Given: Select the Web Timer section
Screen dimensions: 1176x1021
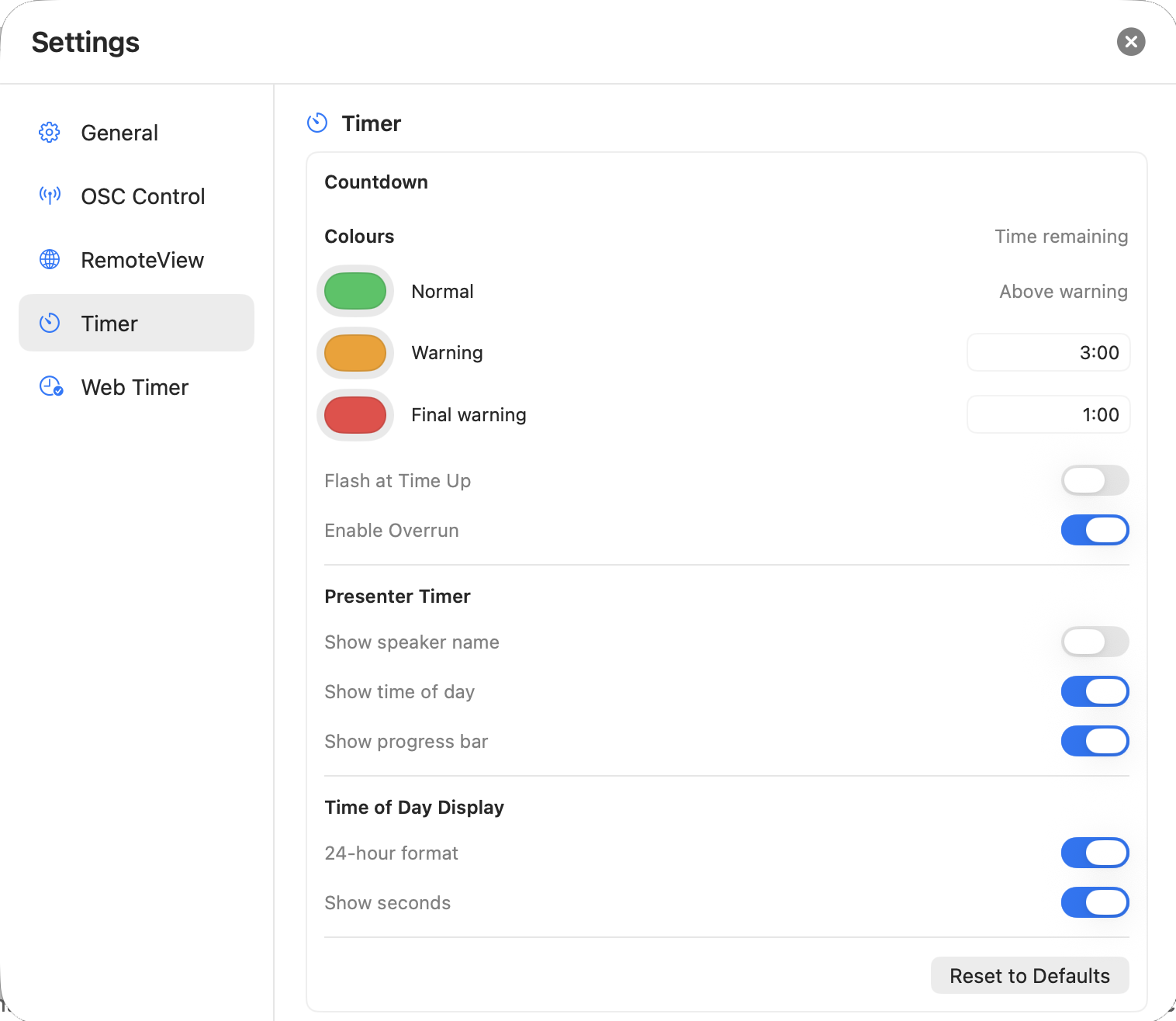Looking at the screenshot, I should click(x=137, y=387).
